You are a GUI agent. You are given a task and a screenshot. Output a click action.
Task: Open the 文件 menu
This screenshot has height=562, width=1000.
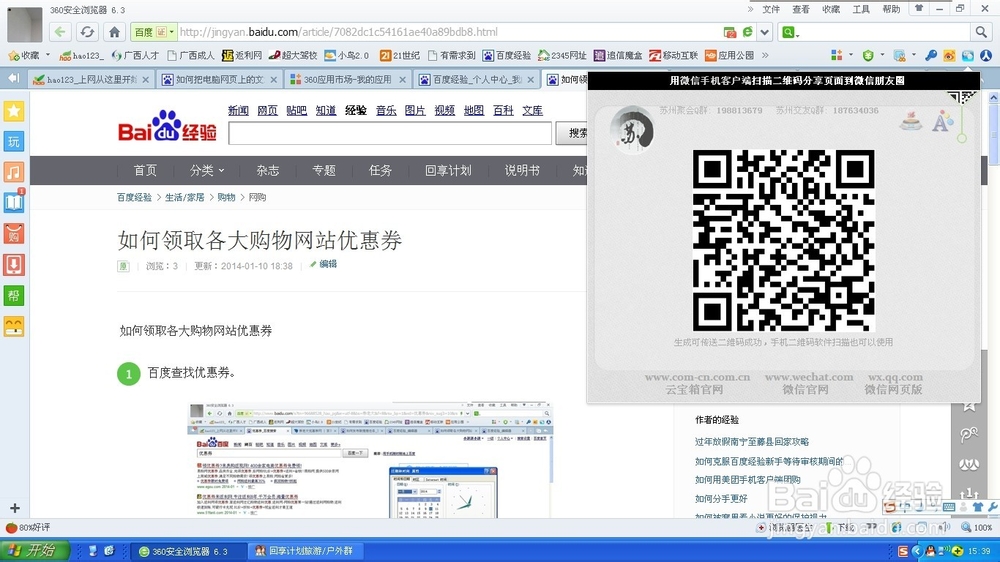771,9
